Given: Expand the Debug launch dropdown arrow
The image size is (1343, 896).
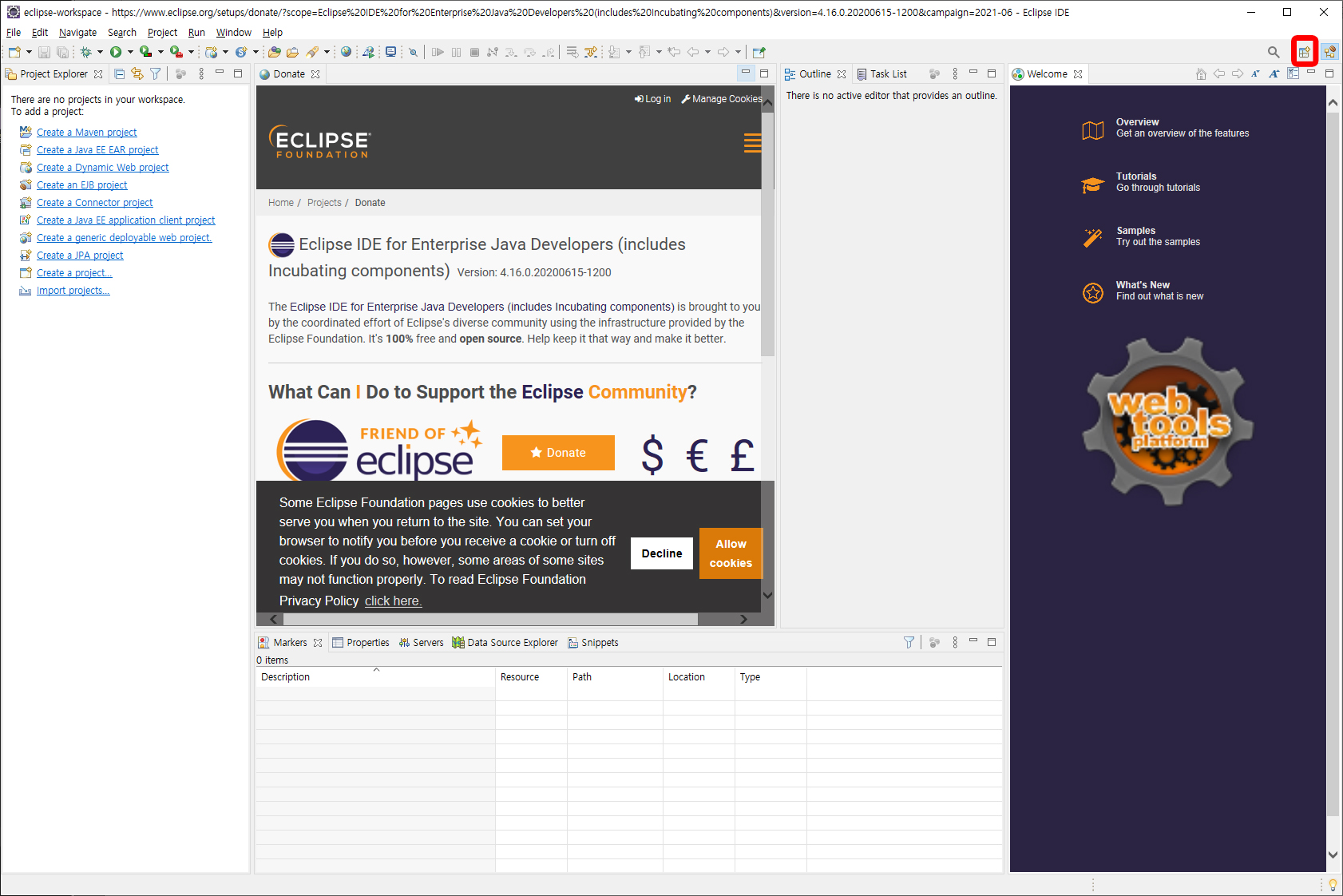Looking at the screenshot, I should tap(100, 52).
